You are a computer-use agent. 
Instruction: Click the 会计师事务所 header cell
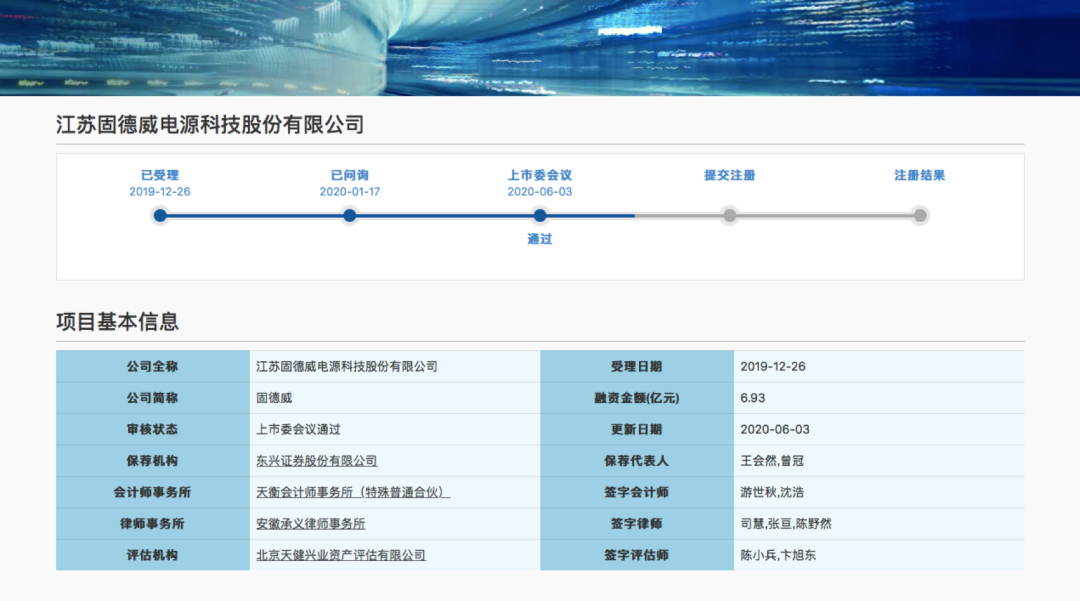[x=153, y=492]
